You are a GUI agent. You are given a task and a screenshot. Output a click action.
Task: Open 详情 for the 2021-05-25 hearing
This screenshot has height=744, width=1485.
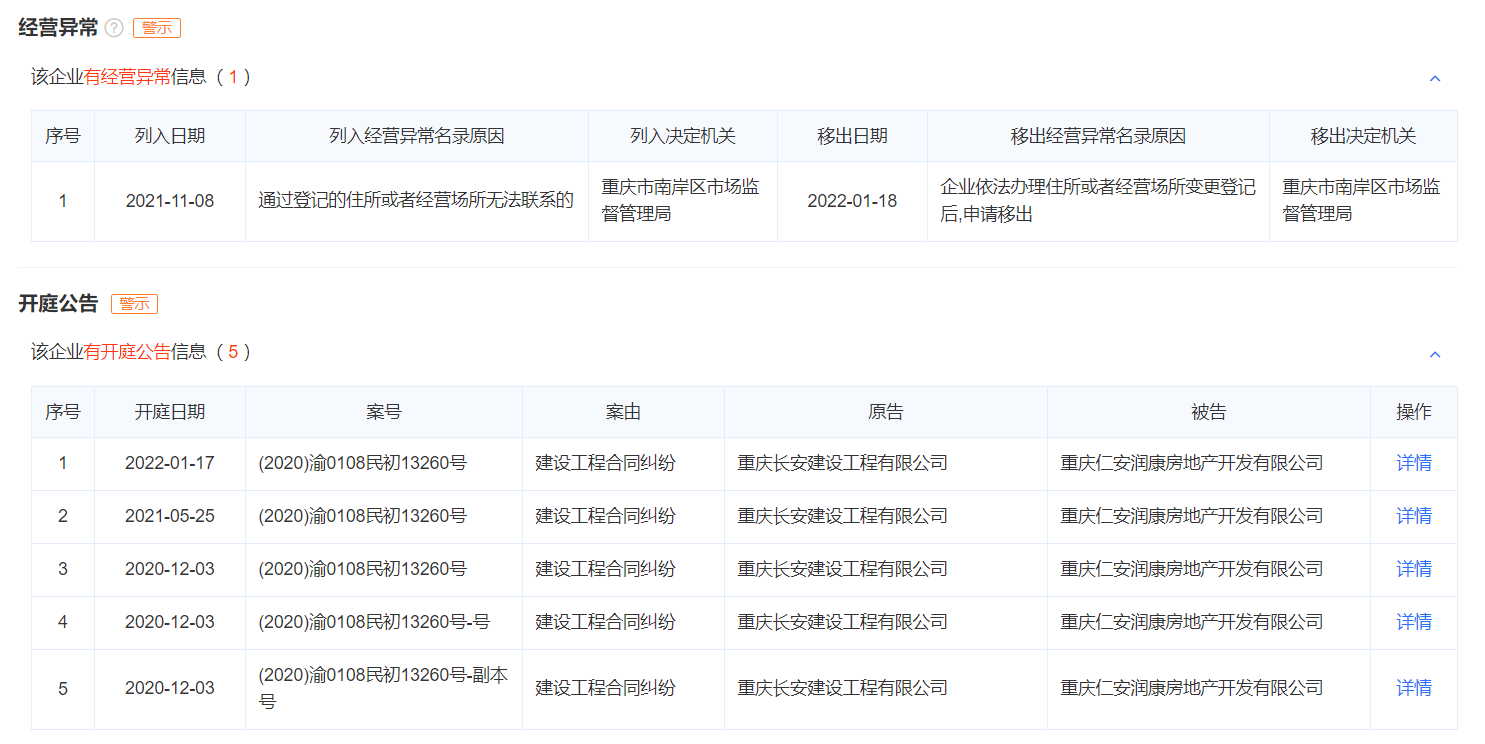1414,516
